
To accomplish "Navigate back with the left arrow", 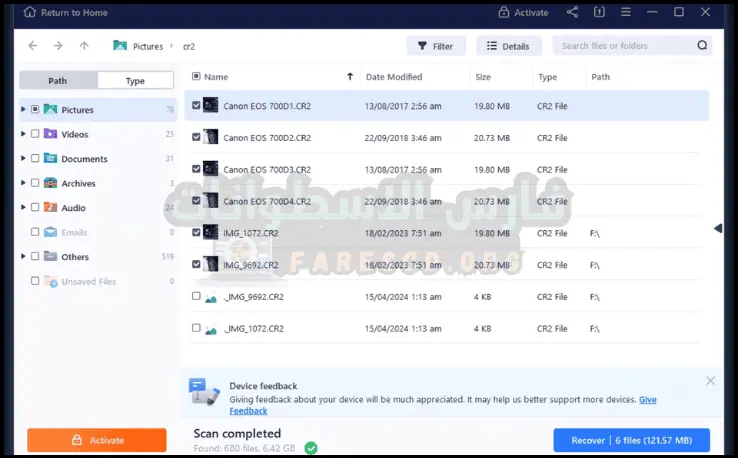I will (33, 46).
